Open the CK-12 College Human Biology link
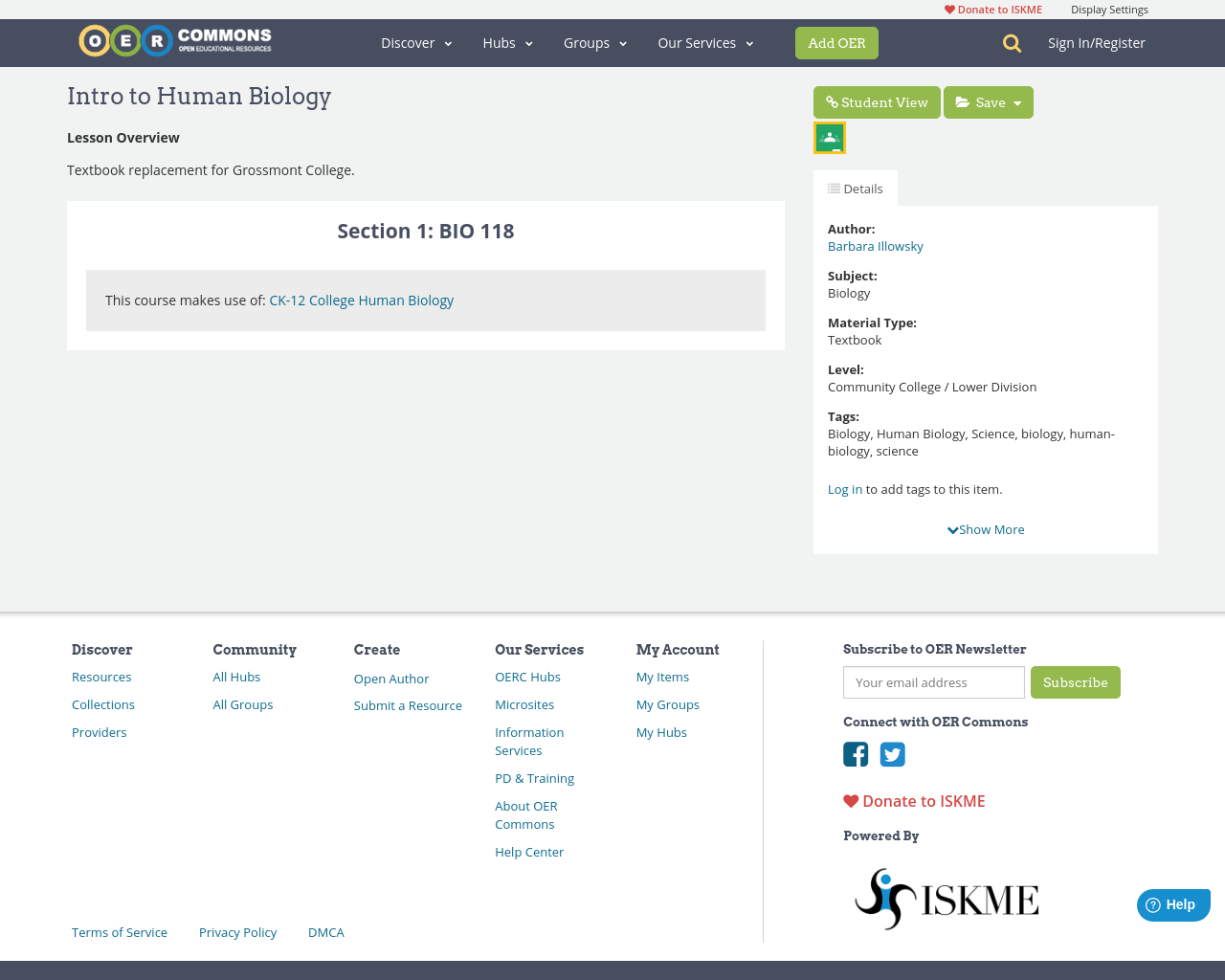Viewport: 1225px width, 980px height. pyautogui.click(x=361, y=300)
